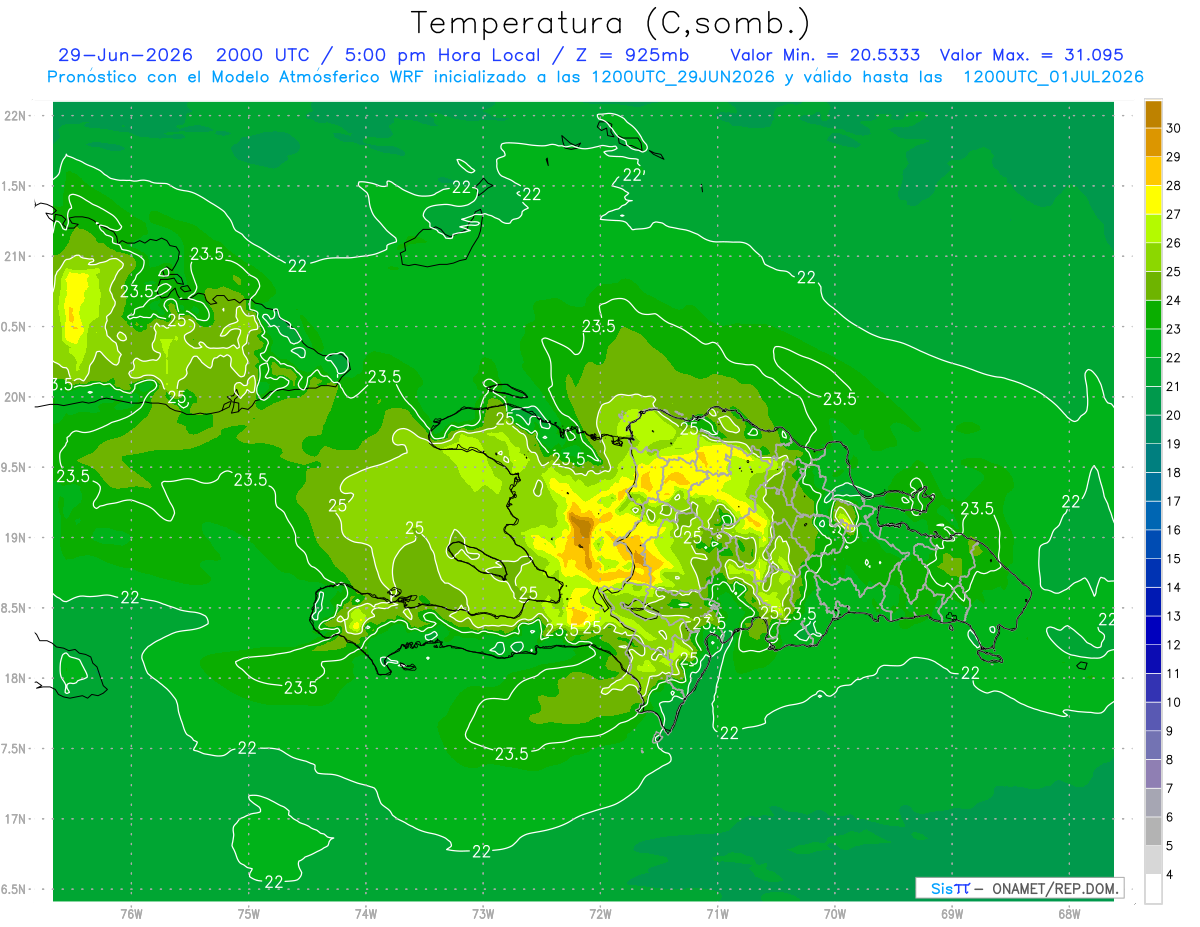The image size is (1200, 927).
Task: Click the yellow swatch between legend 27 and 28
Action: [1153, 200]
